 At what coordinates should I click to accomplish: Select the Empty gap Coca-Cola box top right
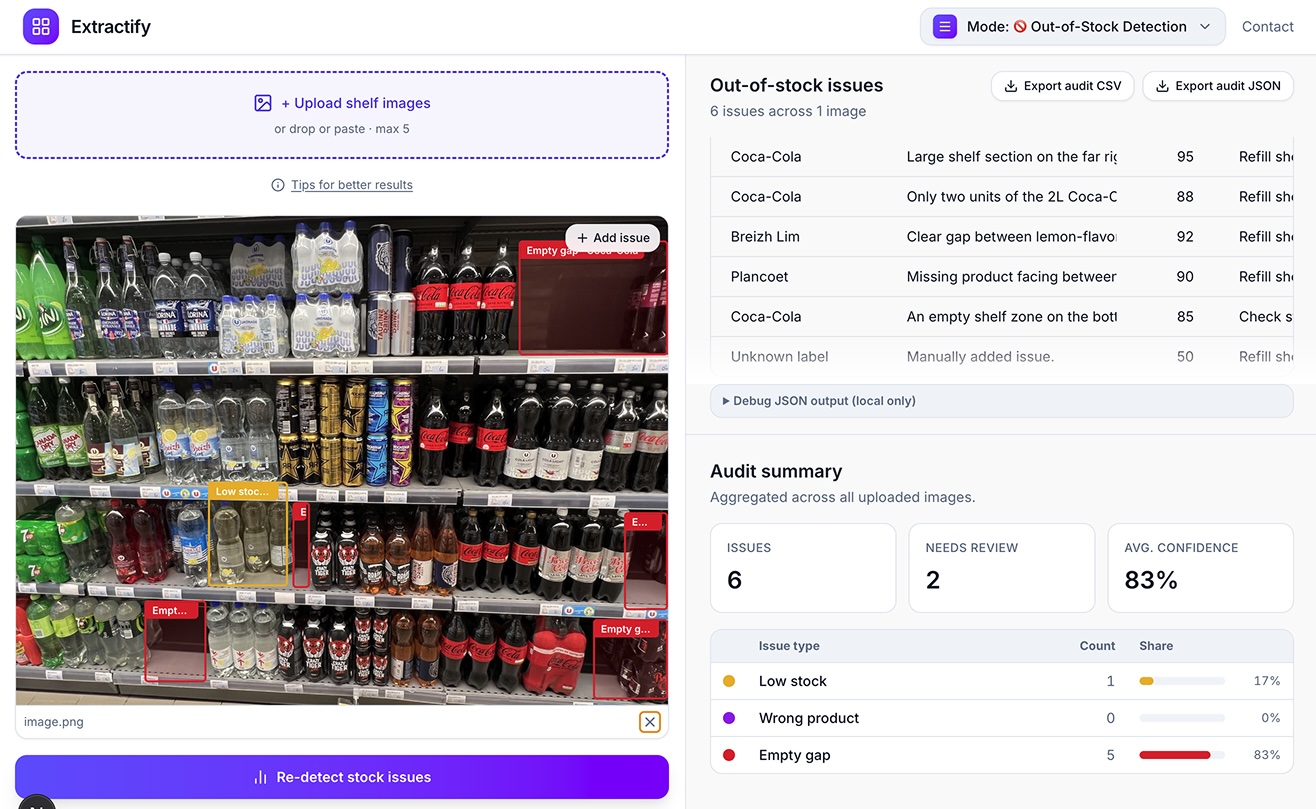(x=593, y=298)
